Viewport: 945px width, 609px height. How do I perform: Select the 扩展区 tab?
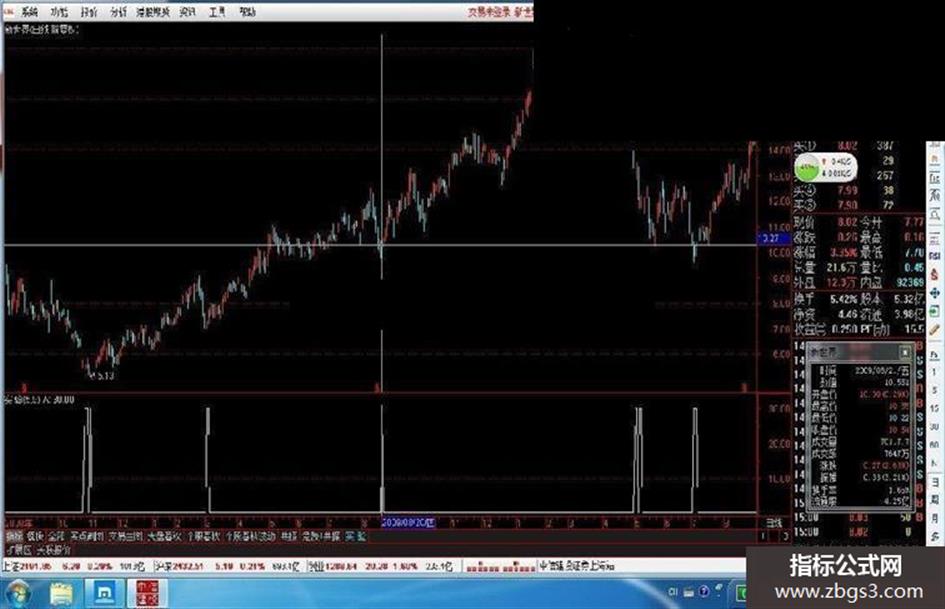click(x=19, y=550)
